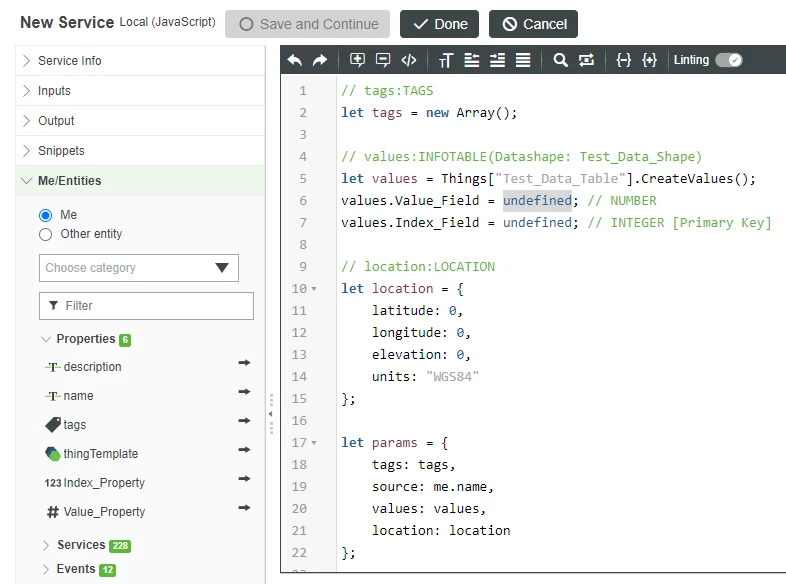786x584 pixels.
Task: Click the undo arrow in editor toolbar
Action: click(x=295, y=60)
